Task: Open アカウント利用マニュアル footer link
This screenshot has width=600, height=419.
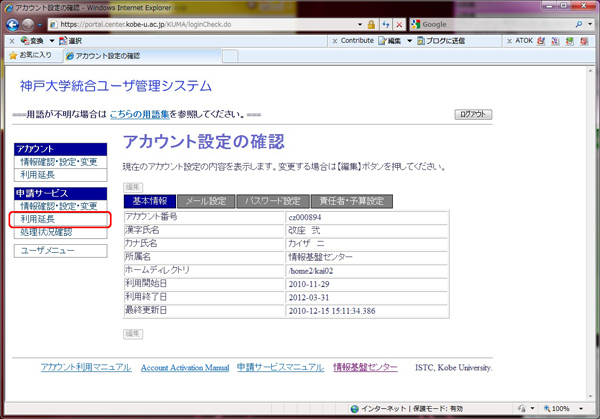Action: pyautogui.click(x=86, y=367)
